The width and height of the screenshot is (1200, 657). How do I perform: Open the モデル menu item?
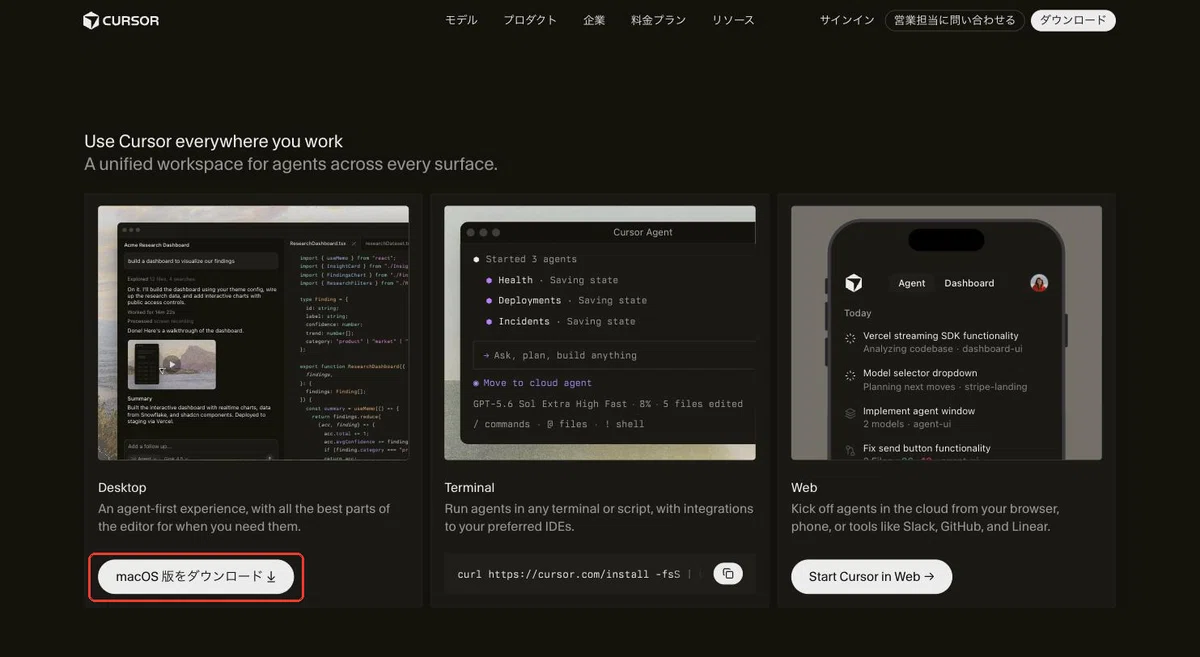pyautogui.click(x=461, y=20)
